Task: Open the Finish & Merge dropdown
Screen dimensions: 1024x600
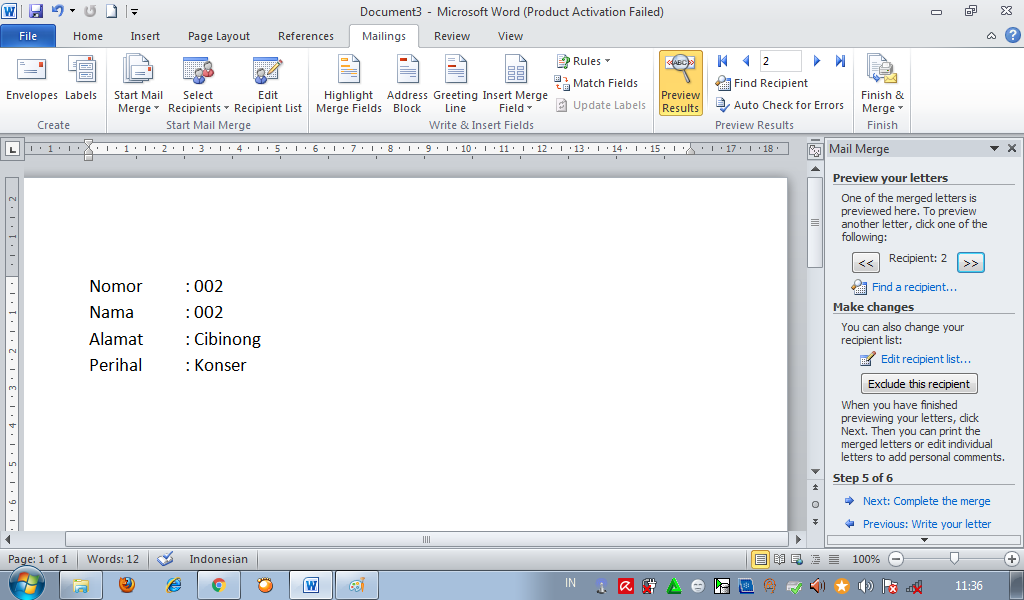Action: point(881,82)
